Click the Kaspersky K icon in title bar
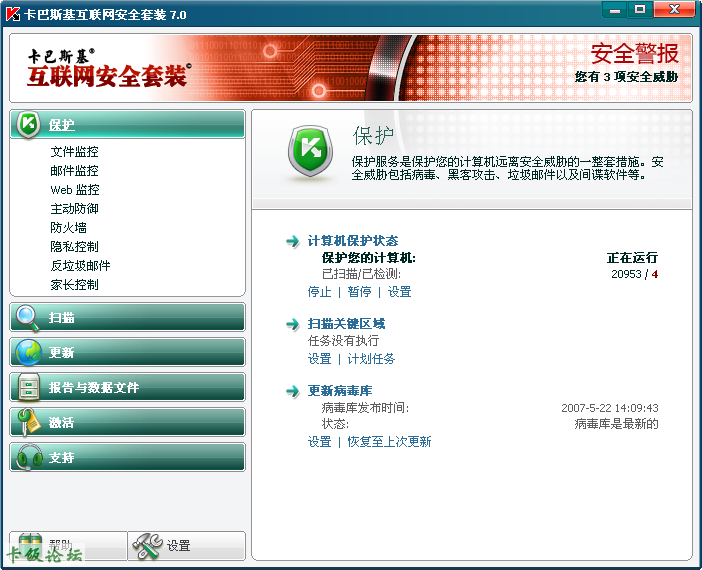The width and height of the screenshot is (702, 570). (x=13, y=14)
